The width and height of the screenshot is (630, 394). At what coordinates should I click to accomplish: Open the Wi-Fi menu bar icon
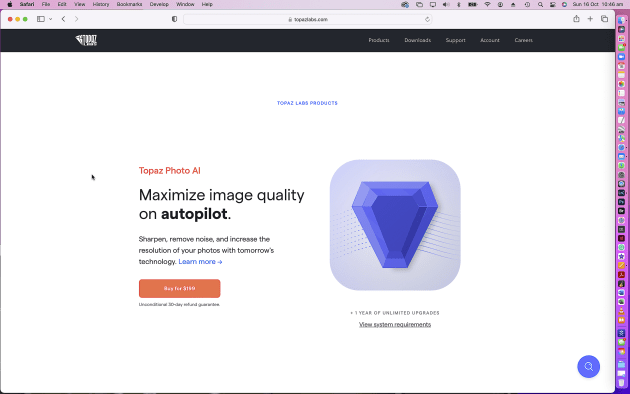pyautogui.click(x=487, y=4)
